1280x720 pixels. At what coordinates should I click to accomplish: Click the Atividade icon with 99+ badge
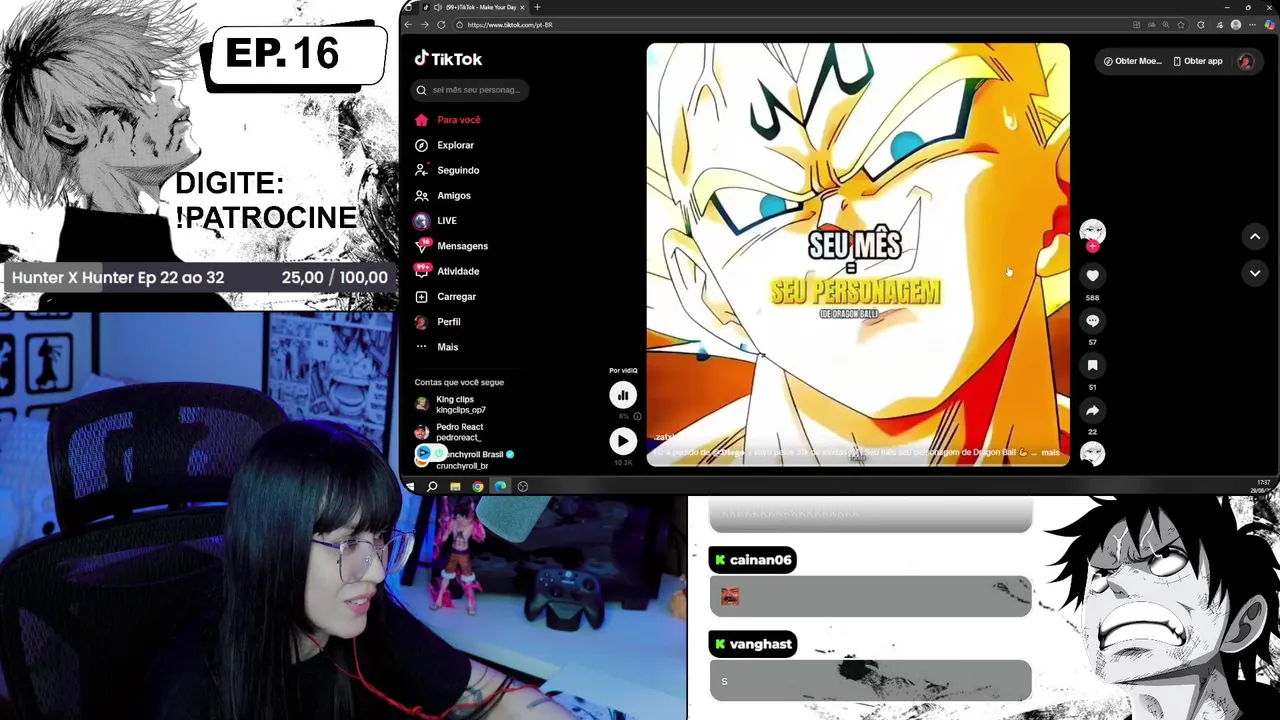click(x=421, y=271)
